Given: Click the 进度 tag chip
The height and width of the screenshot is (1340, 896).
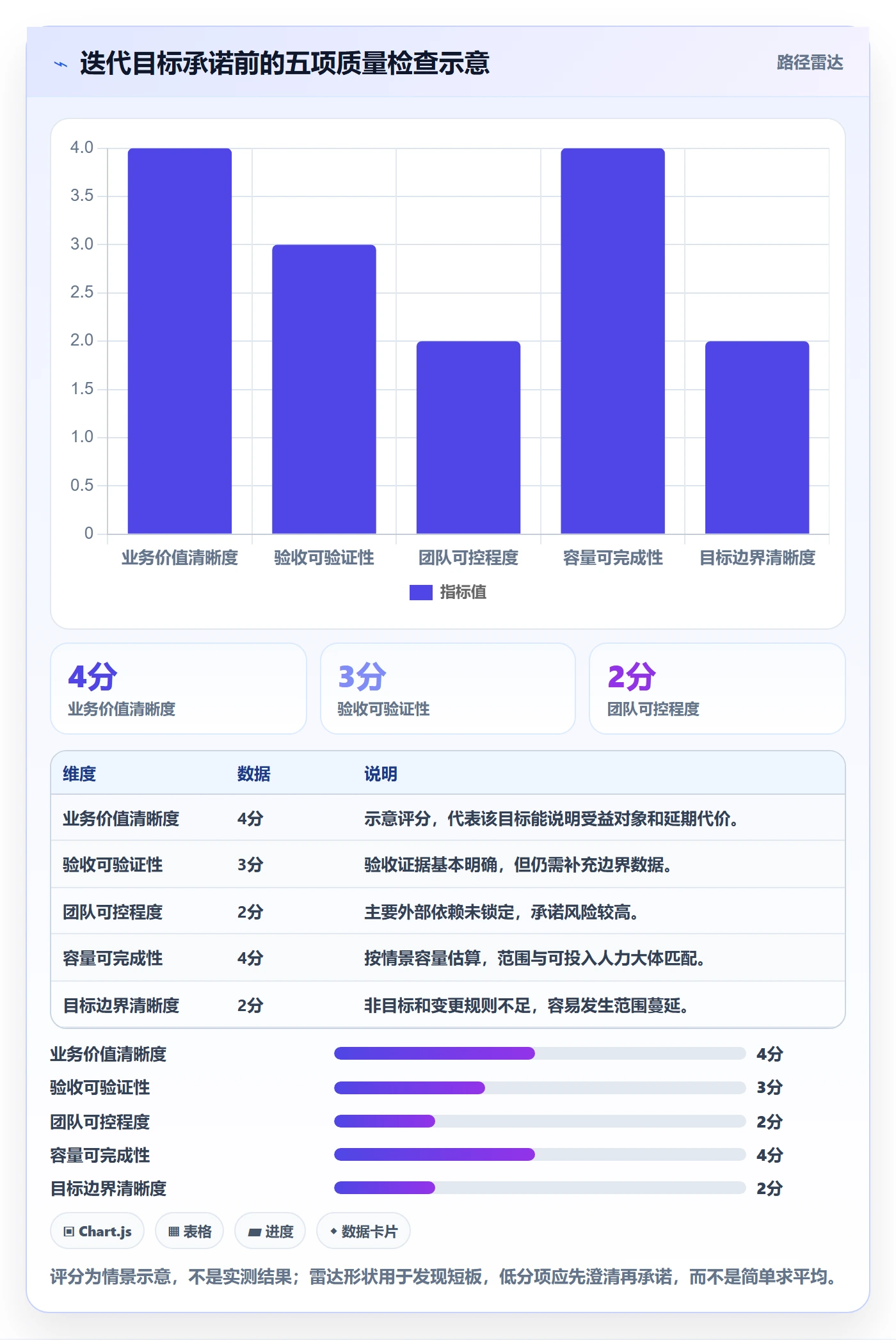Looking at the screenshot, I should [x=270, y=1231].
